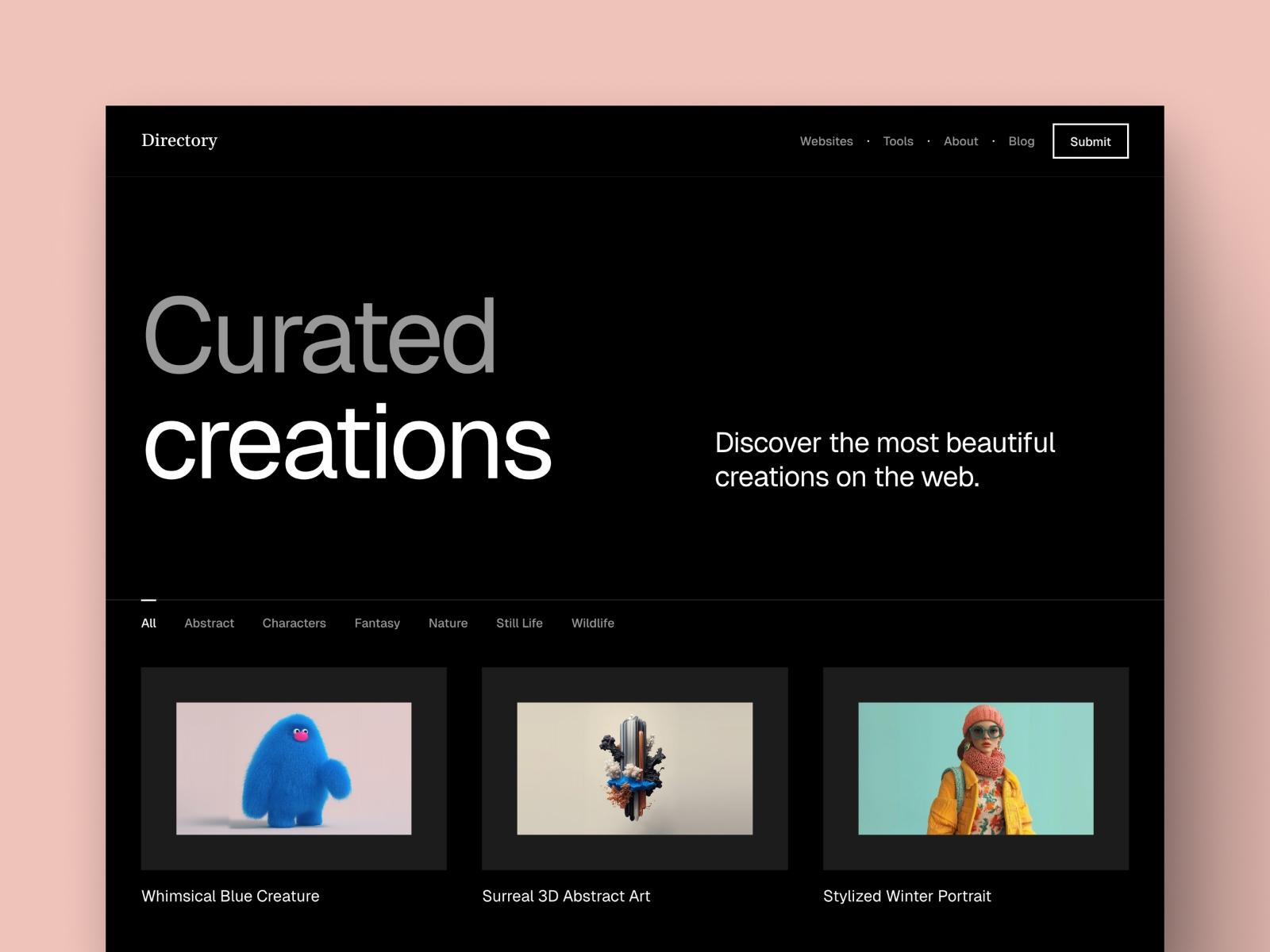Open the Stylized Winter Portrait image
Viewport: 1270px width, 952px height.
[x=975, y=770]
